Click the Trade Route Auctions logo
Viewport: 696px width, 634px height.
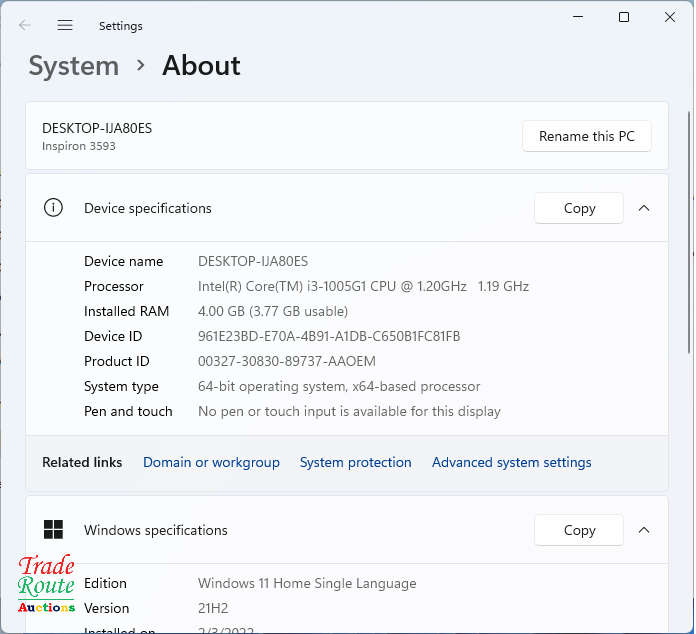(x=46, y=585)
